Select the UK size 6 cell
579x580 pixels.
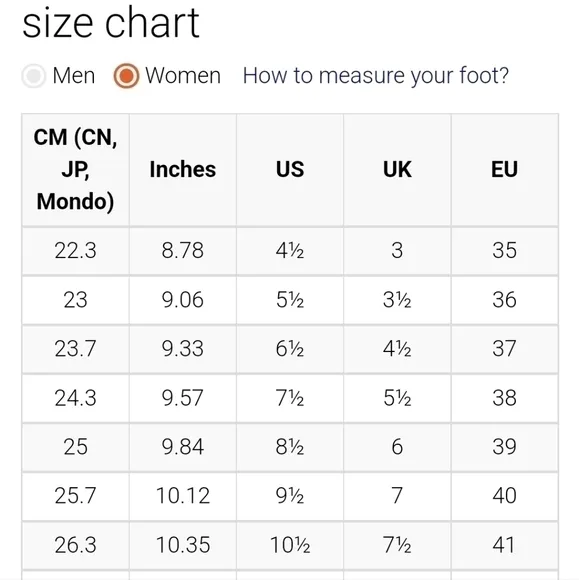point(397,447)
